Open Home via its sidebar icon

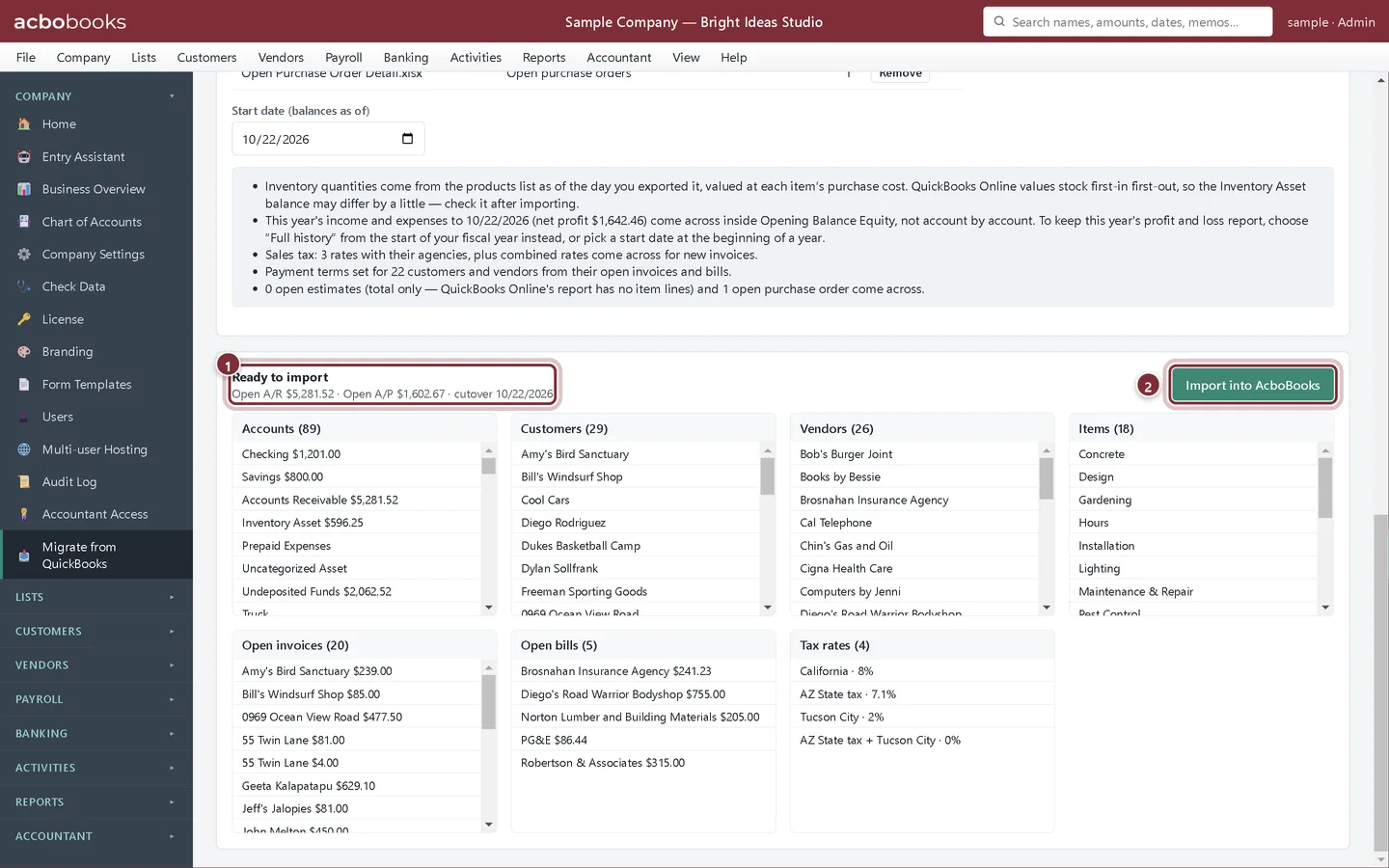click(x=24, y=124)
